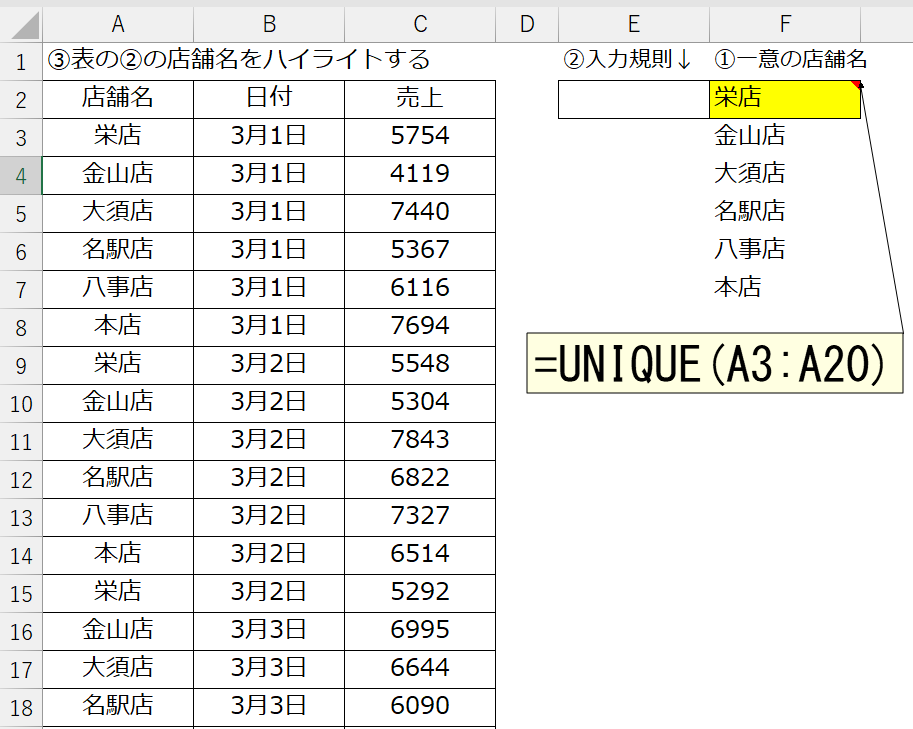Click cell with sales value 7327
The height and width of the screenshot is (729, 913).
[420, 517]
